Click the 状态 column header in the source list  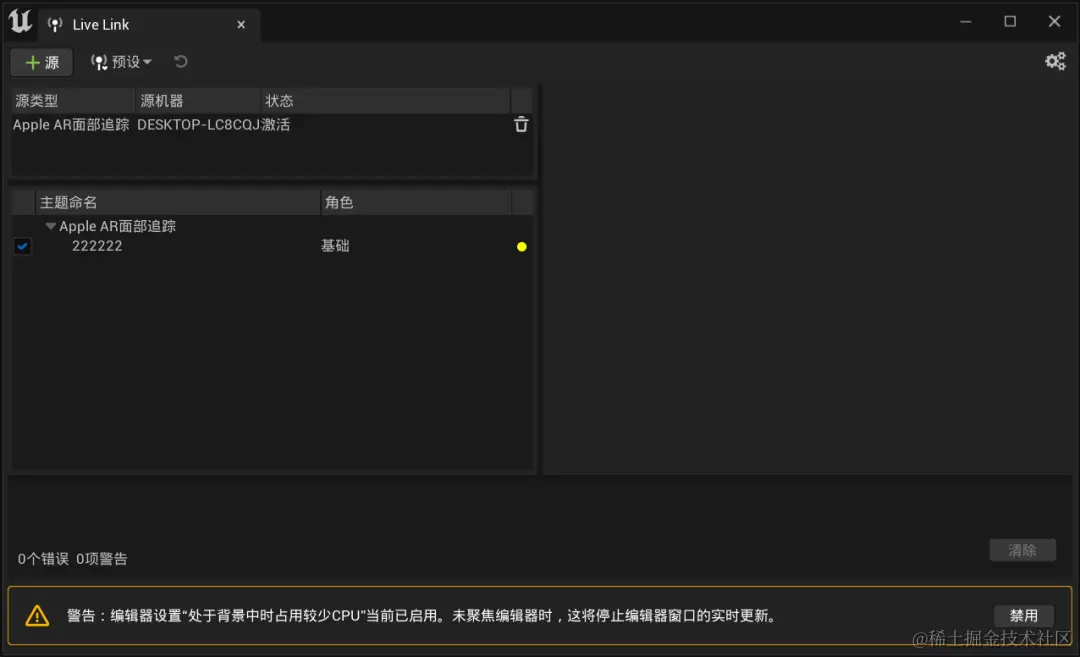[279, 100]
